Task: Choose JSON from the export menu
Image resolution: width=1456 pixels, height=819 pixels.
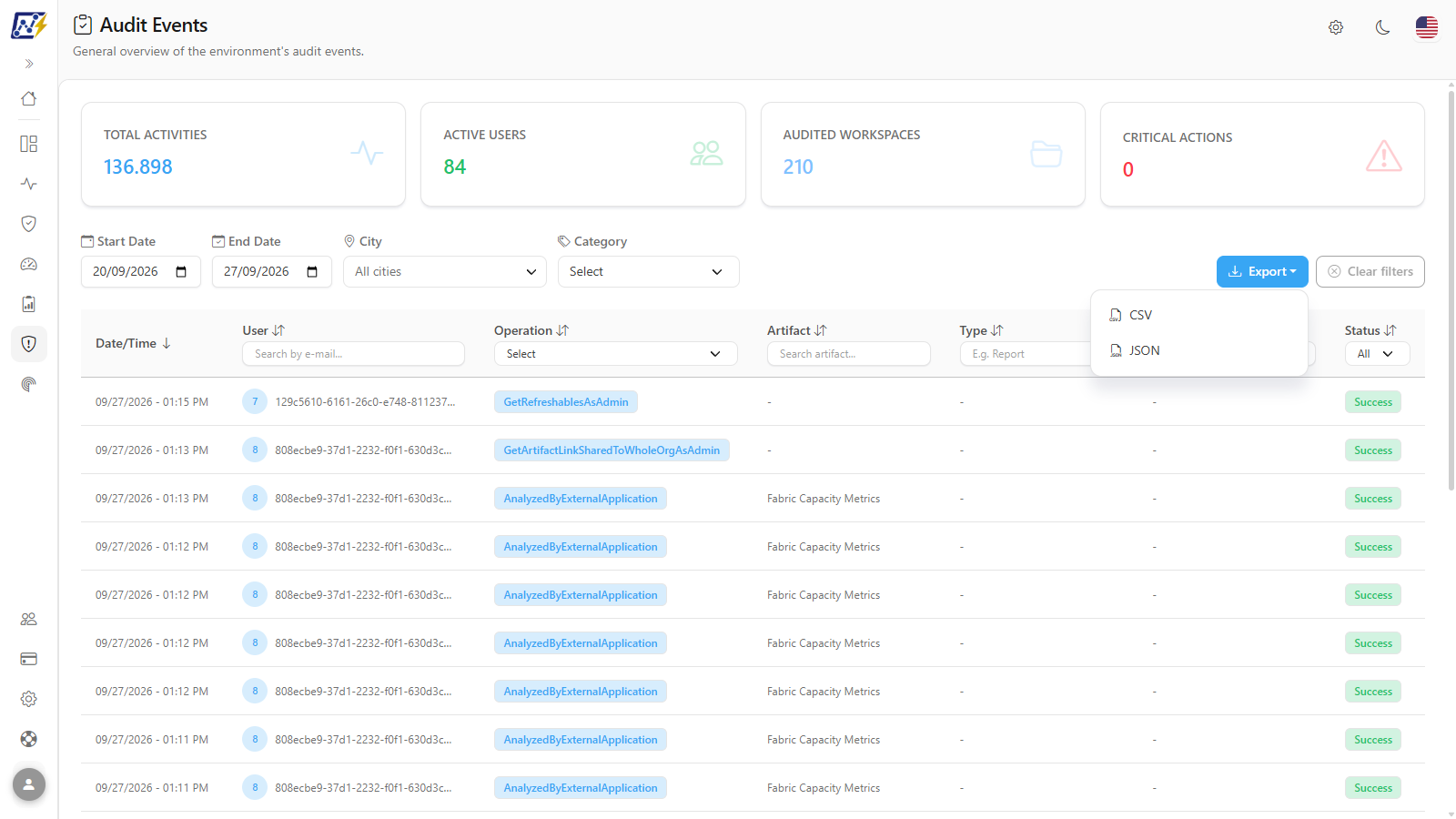Action: pyautogui.click(x=1199, y=350)
